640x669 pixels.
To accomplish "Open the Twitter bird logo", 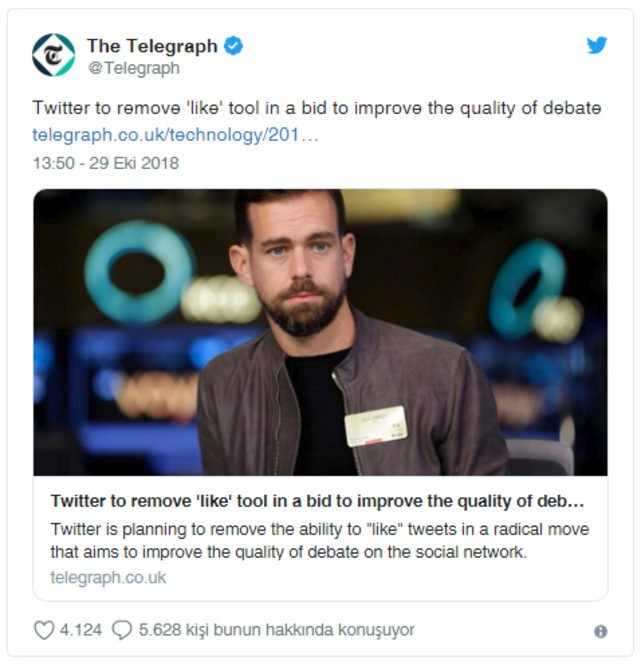I will pyautogui.click(x=596, y=45).
